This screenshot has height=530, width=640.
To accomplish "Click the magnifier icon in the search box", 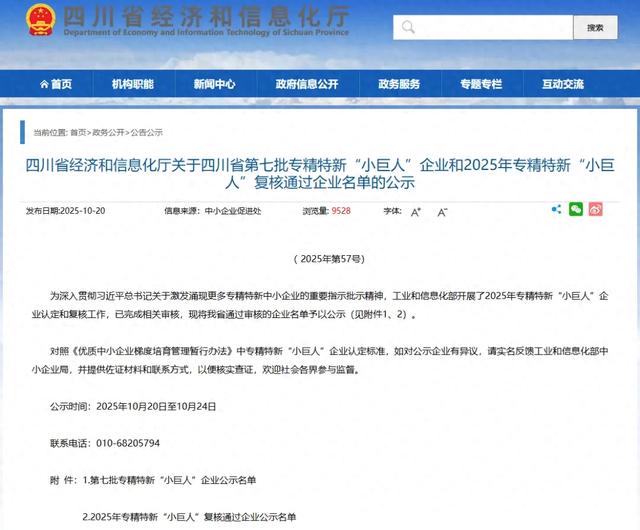I will tap(409, 27).
